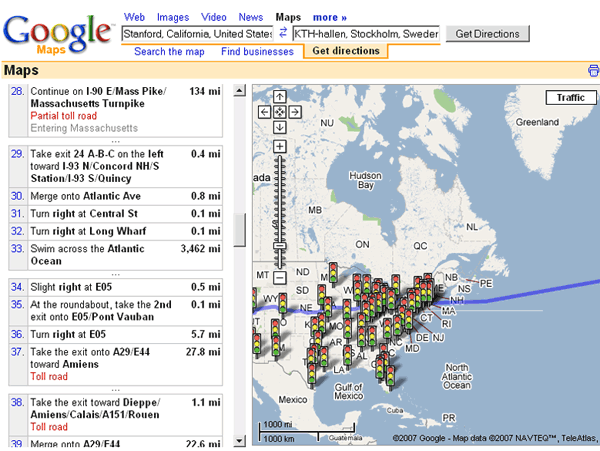Click 'Partial toll road' red note

tap(64, 116)
